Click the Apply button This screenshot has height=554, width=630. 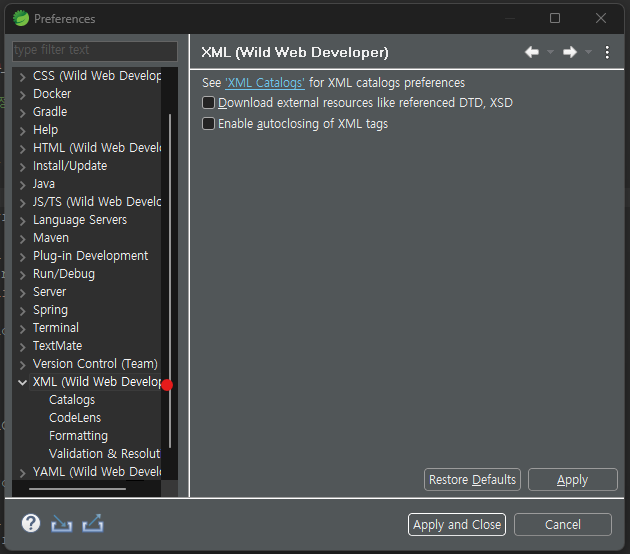click(573, 480)
